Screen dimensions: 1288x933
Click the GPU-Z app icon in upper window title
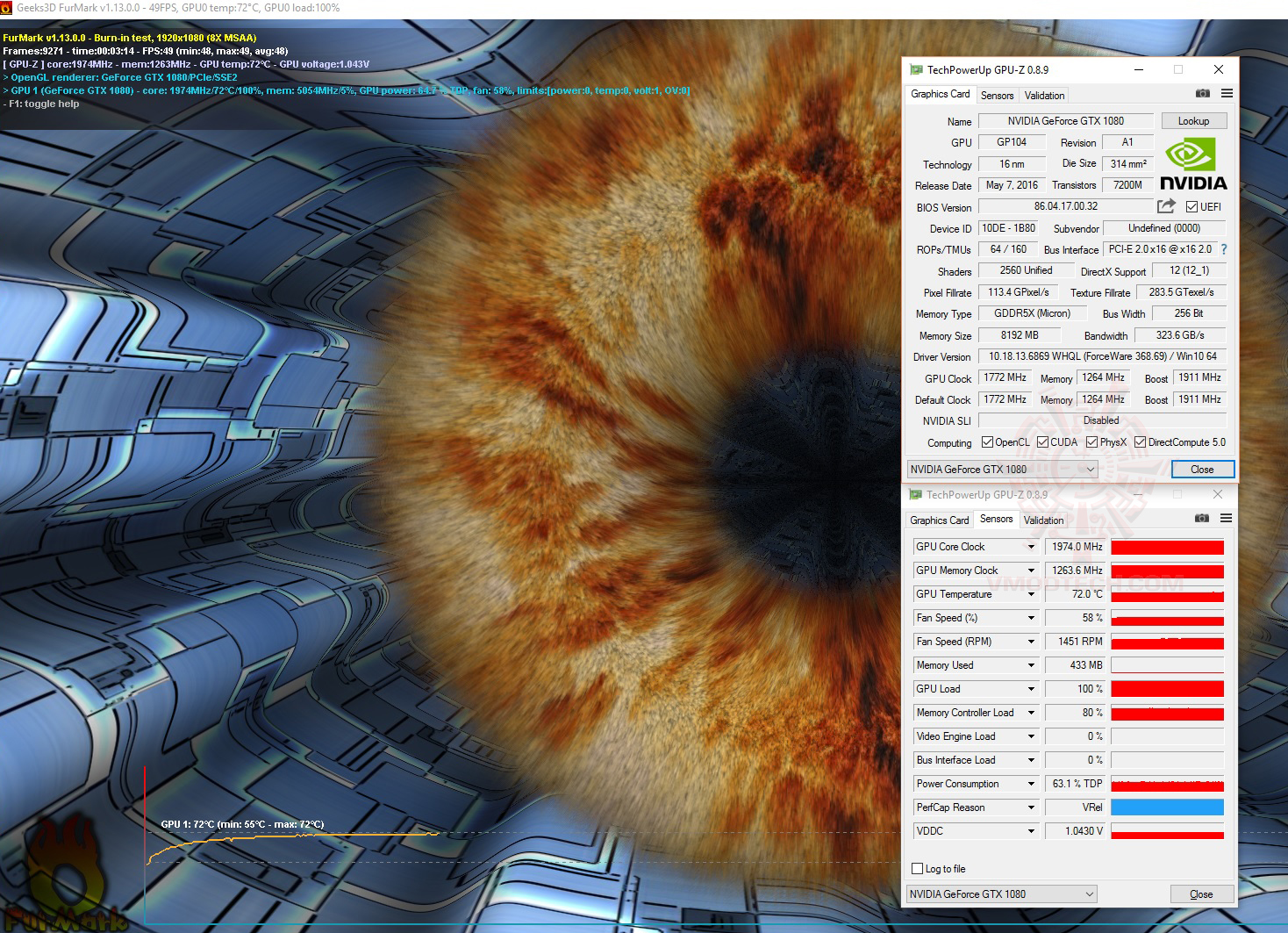916,70
